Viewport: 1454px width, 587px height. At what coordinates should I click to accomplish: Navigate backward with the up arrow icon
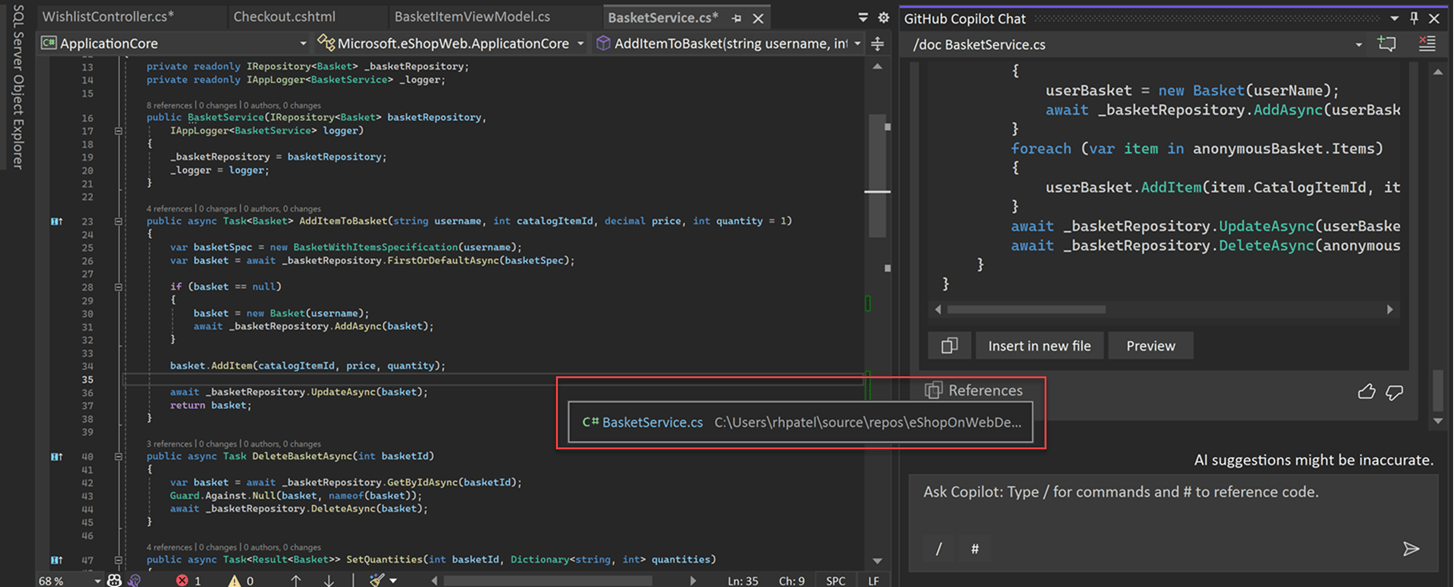[x=296, y=580]
